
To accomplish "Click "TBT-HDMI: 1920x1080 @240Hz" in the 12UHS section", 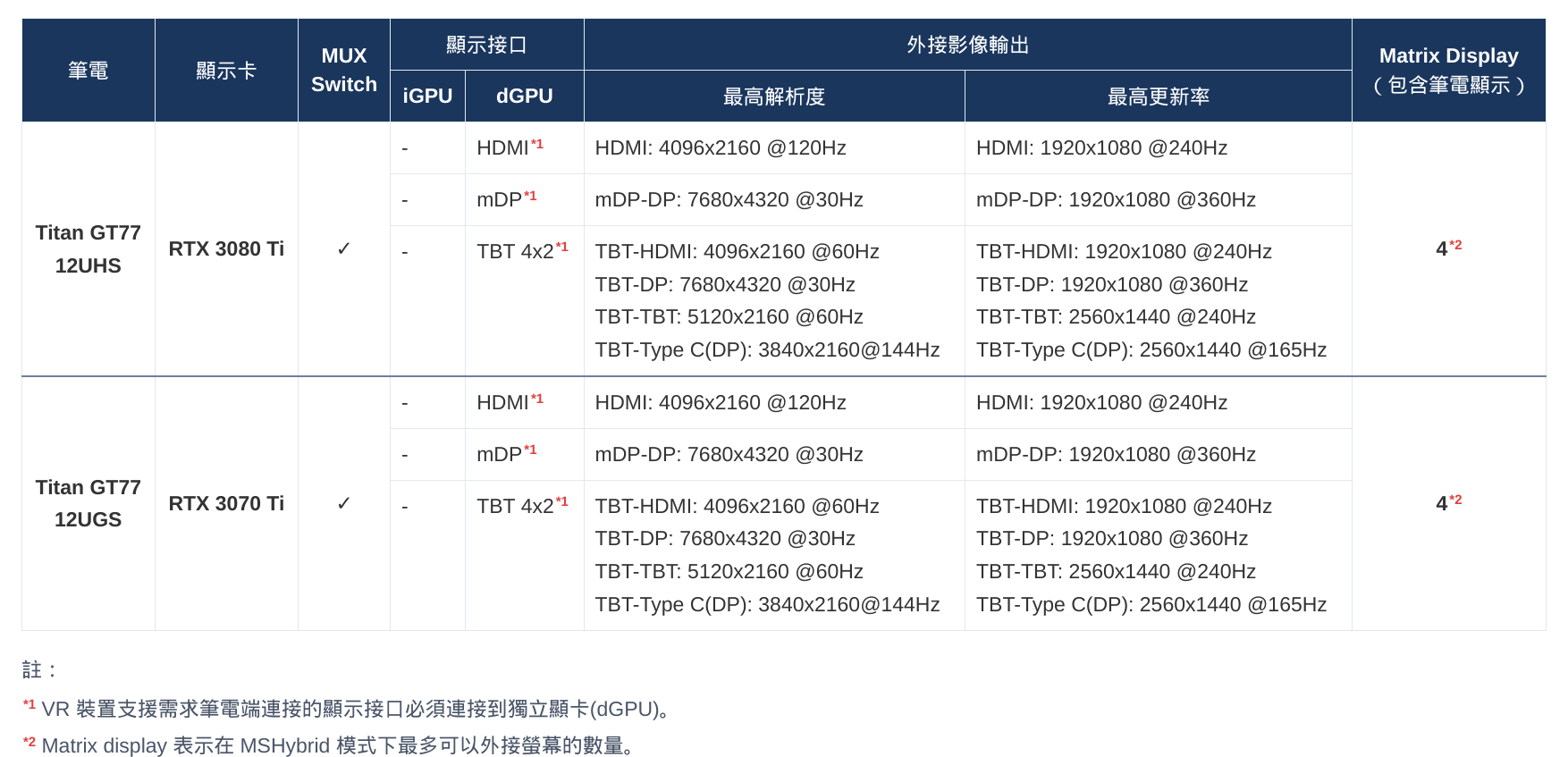I will tap(1124, 252).
